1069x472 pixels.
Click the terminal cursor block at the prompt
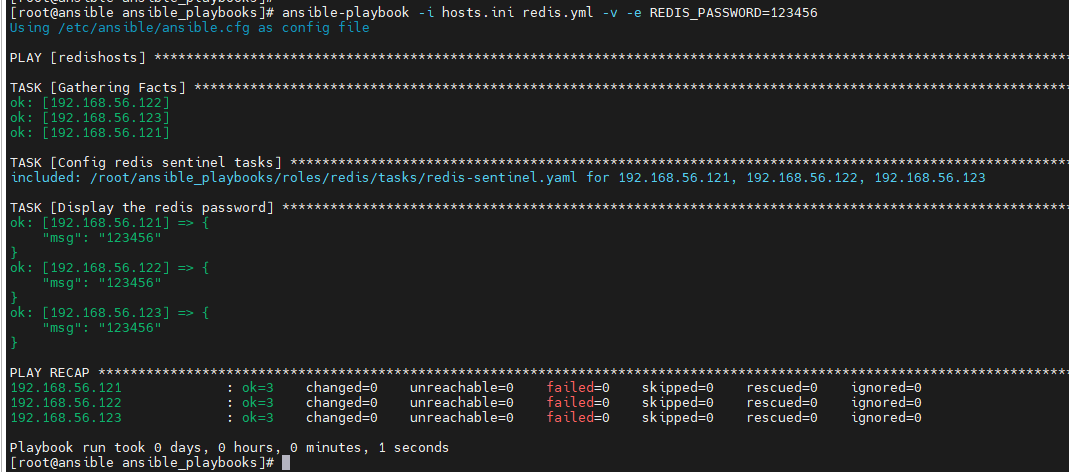286,463
